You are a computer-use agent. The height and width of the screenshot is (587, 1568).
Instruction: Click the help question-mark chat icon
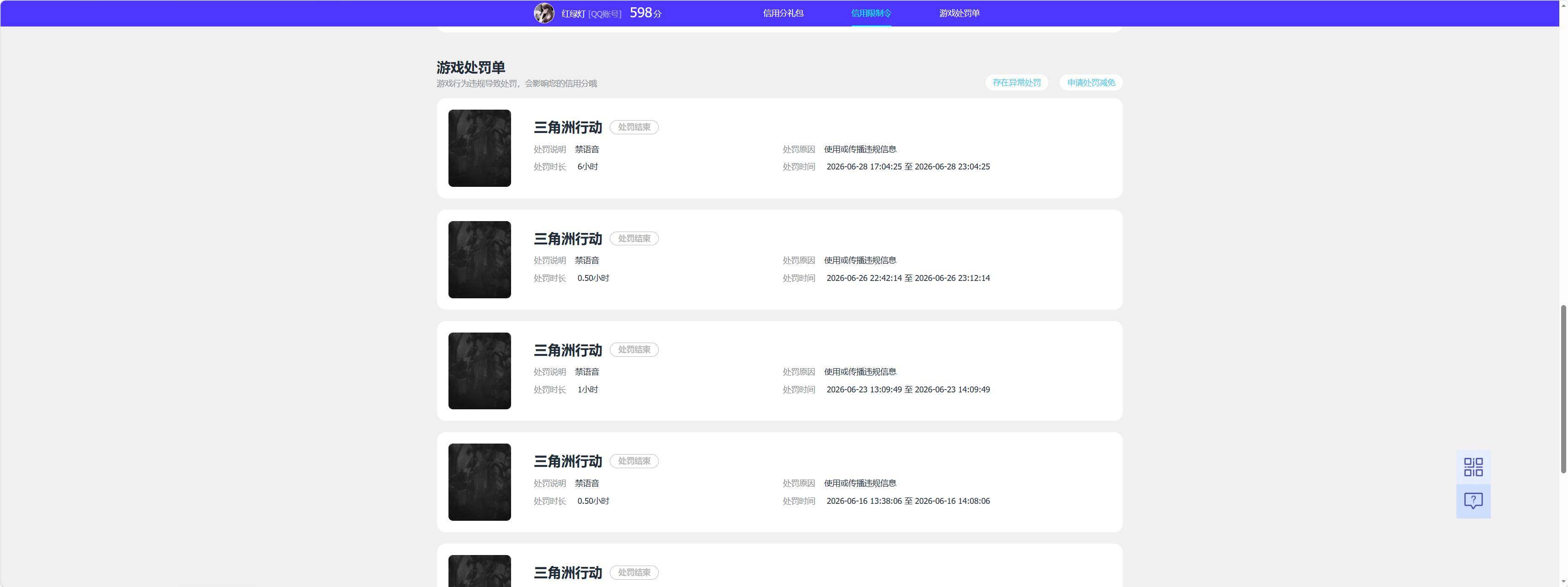pyautogui.click(x=1473, y=501)
